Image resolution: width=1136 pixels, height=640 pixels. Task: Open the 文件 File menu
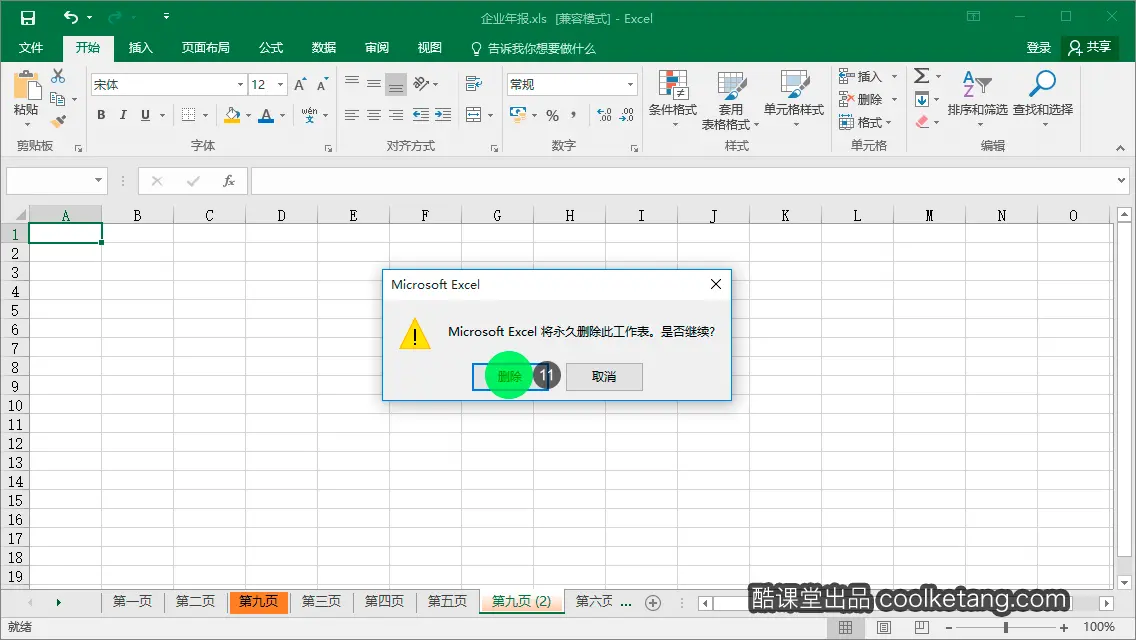pyautogui.click(x=31, y=48)
